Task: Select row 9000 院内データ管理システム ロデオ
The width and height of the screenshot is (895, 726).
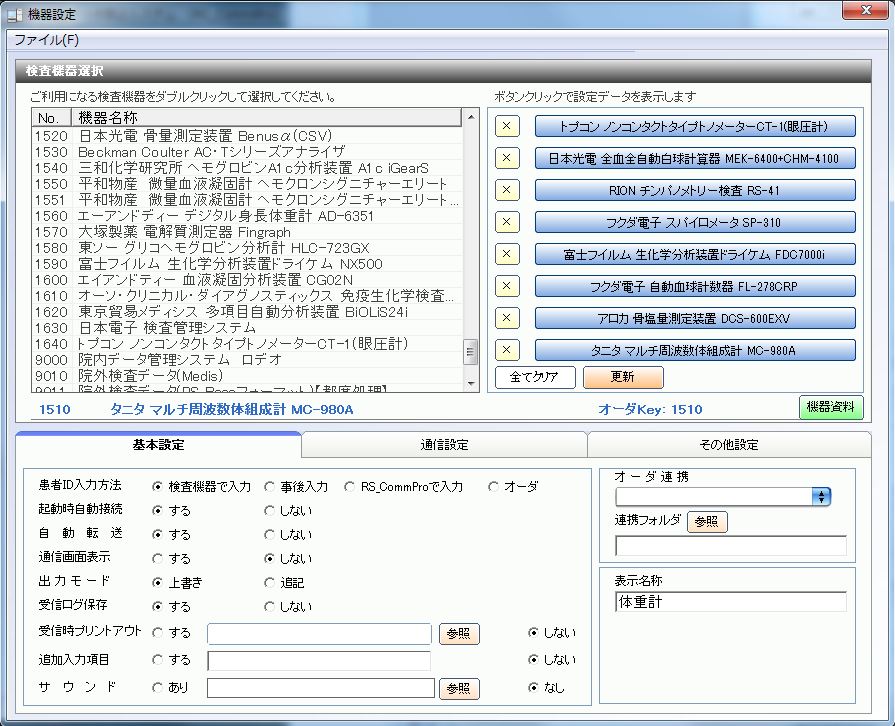Action: click(x=247, y=360)
